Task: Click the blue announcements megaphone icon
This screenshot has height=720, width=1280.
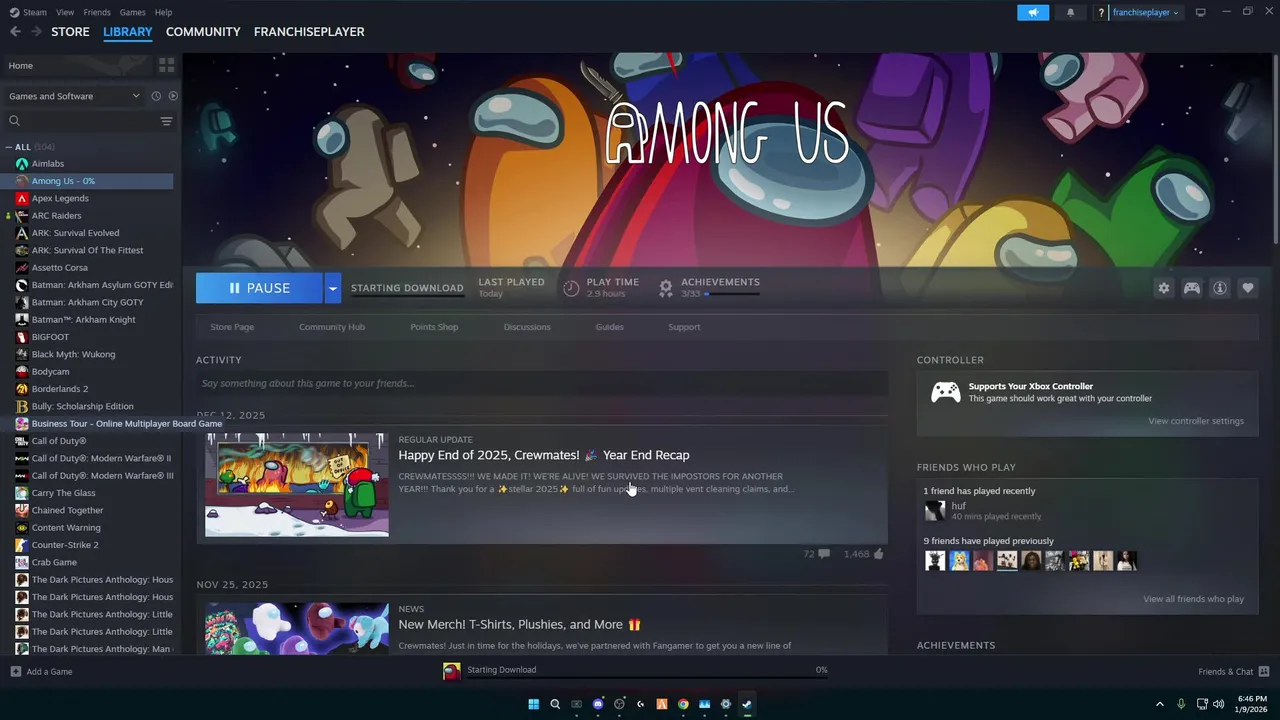Action: pos(1033,12)
